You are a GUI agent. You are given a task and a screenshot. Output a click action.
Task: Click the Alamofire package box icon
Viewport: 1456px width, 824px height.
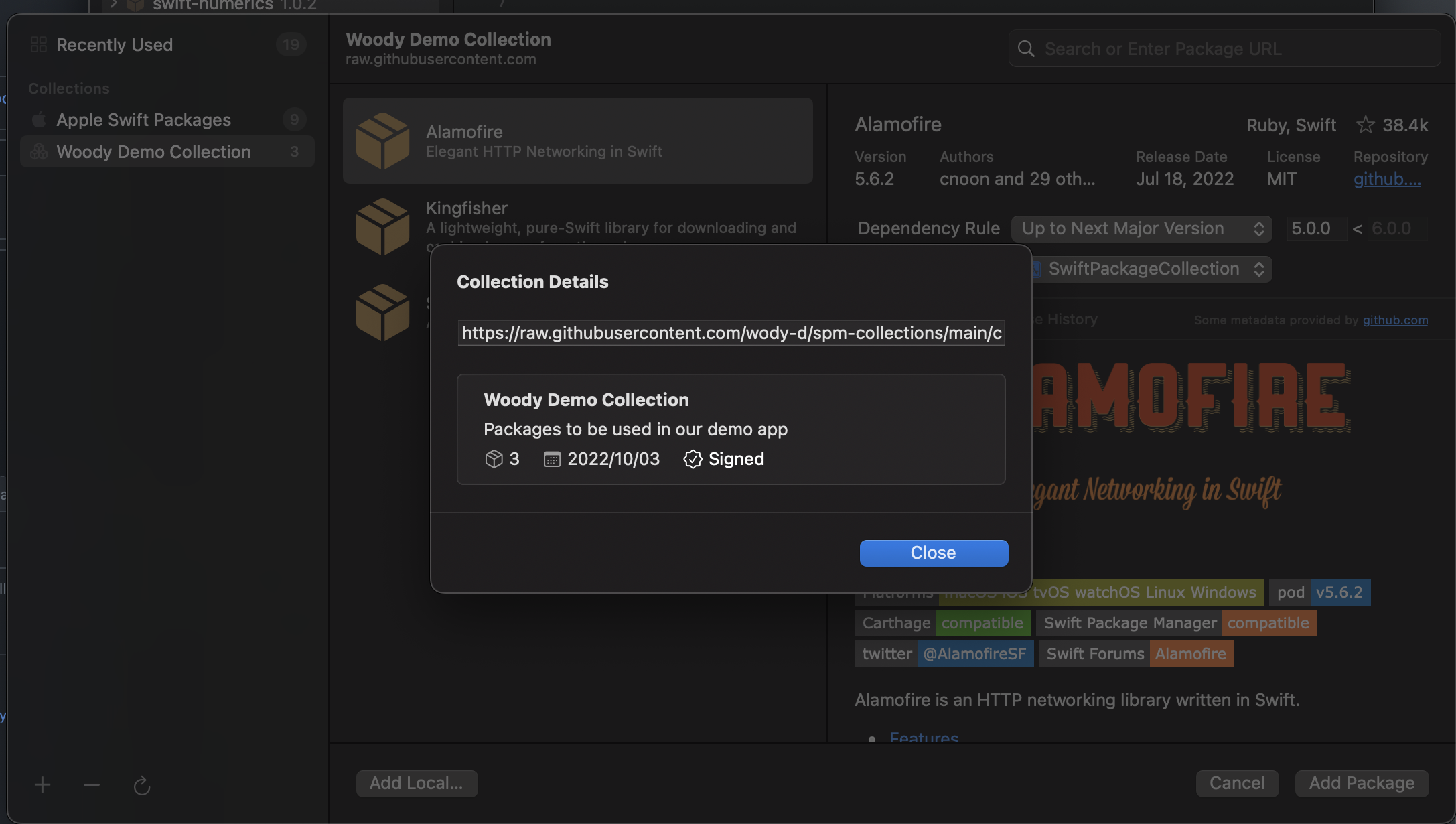(x=382, y=141)
